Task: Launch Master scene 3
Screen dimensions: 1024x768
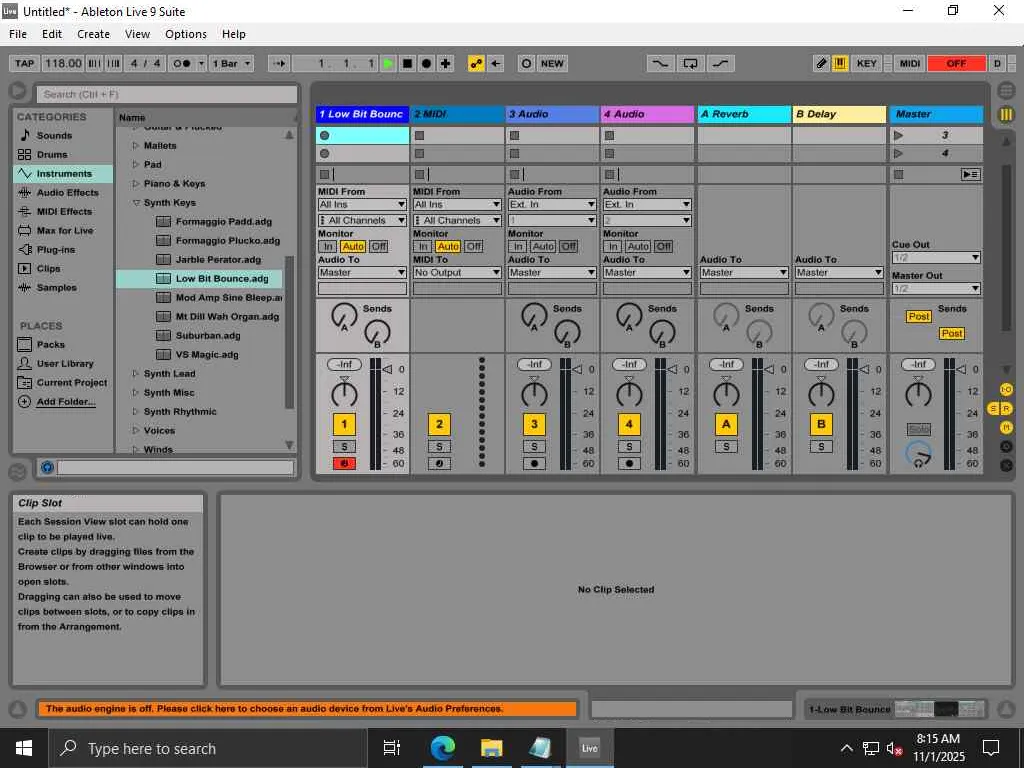Action: [x=899, y=135]
